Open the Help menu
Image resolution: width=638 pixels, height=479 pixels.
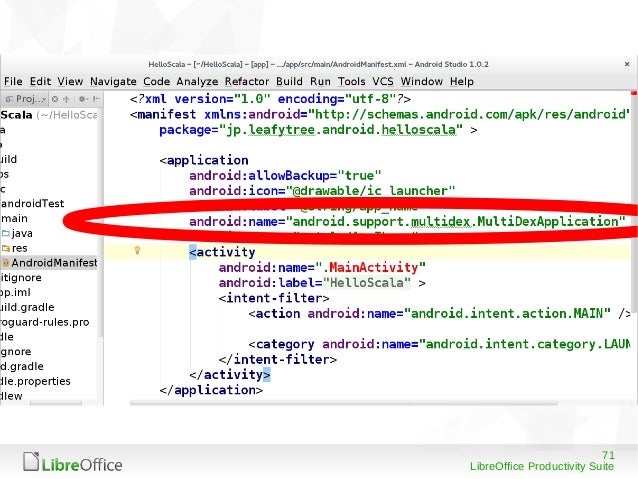pyautogui.click(x=461, y=81)
